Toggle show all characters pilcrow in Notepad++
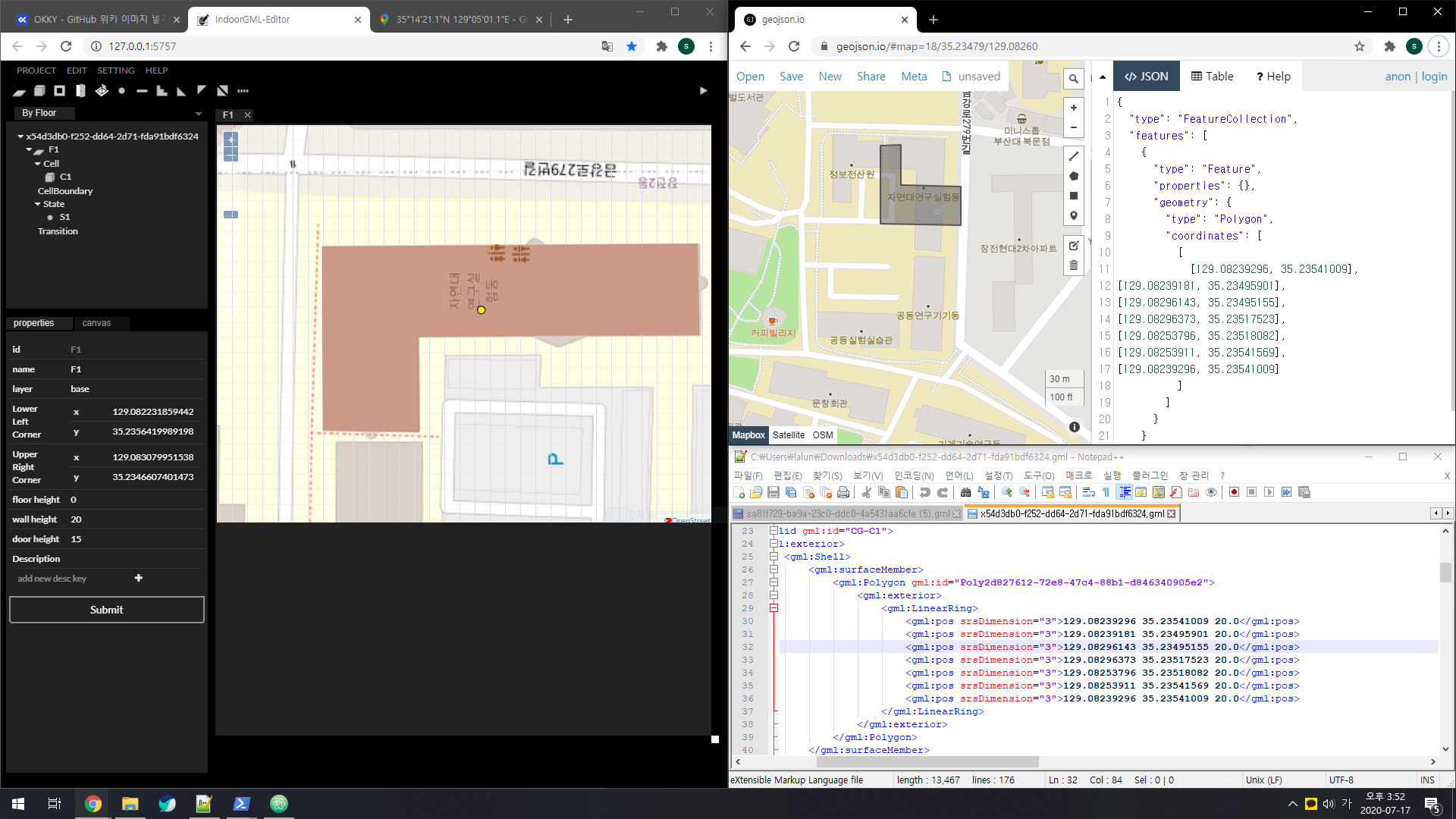Screen dimensions: 1456x819 [1106, 492]
